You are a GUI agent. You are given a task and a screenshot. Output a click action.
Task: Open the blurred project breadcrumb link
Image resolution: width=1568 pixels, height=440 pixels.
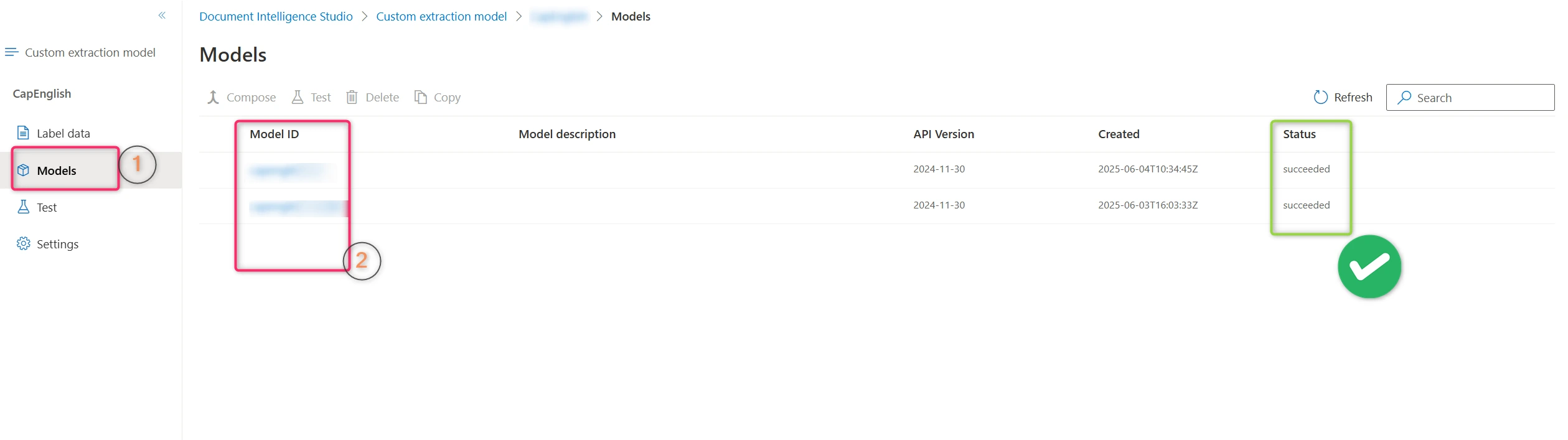(x=559, y=16)
